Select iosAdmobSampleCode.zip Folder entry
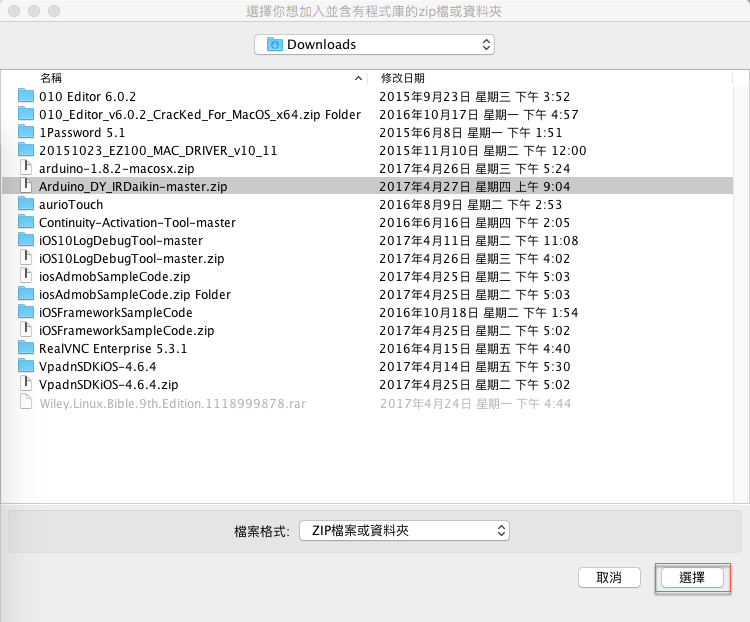The image size is (750, 622). pos(135,294)
